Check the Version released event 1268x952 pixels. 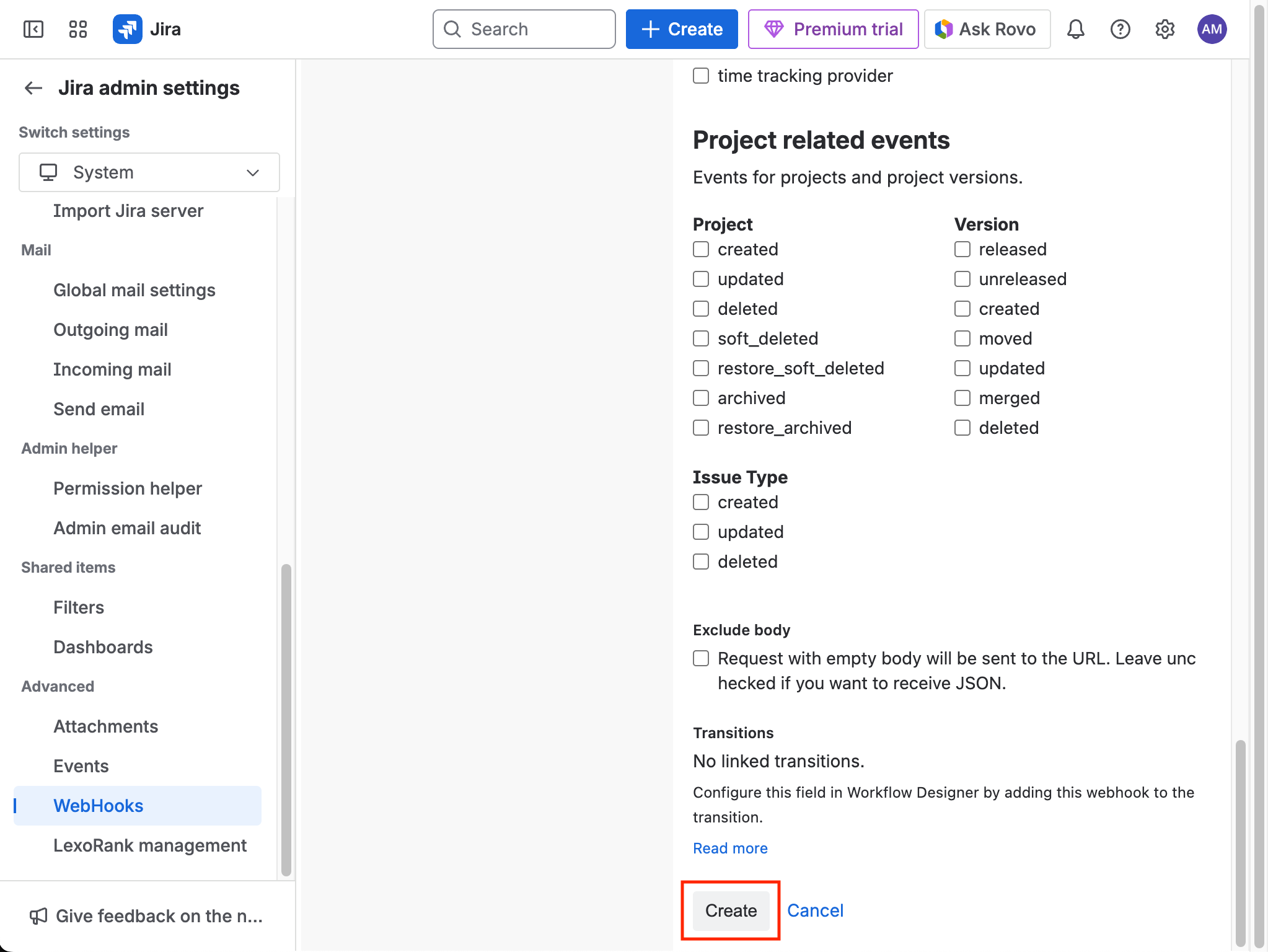[962, 249]
